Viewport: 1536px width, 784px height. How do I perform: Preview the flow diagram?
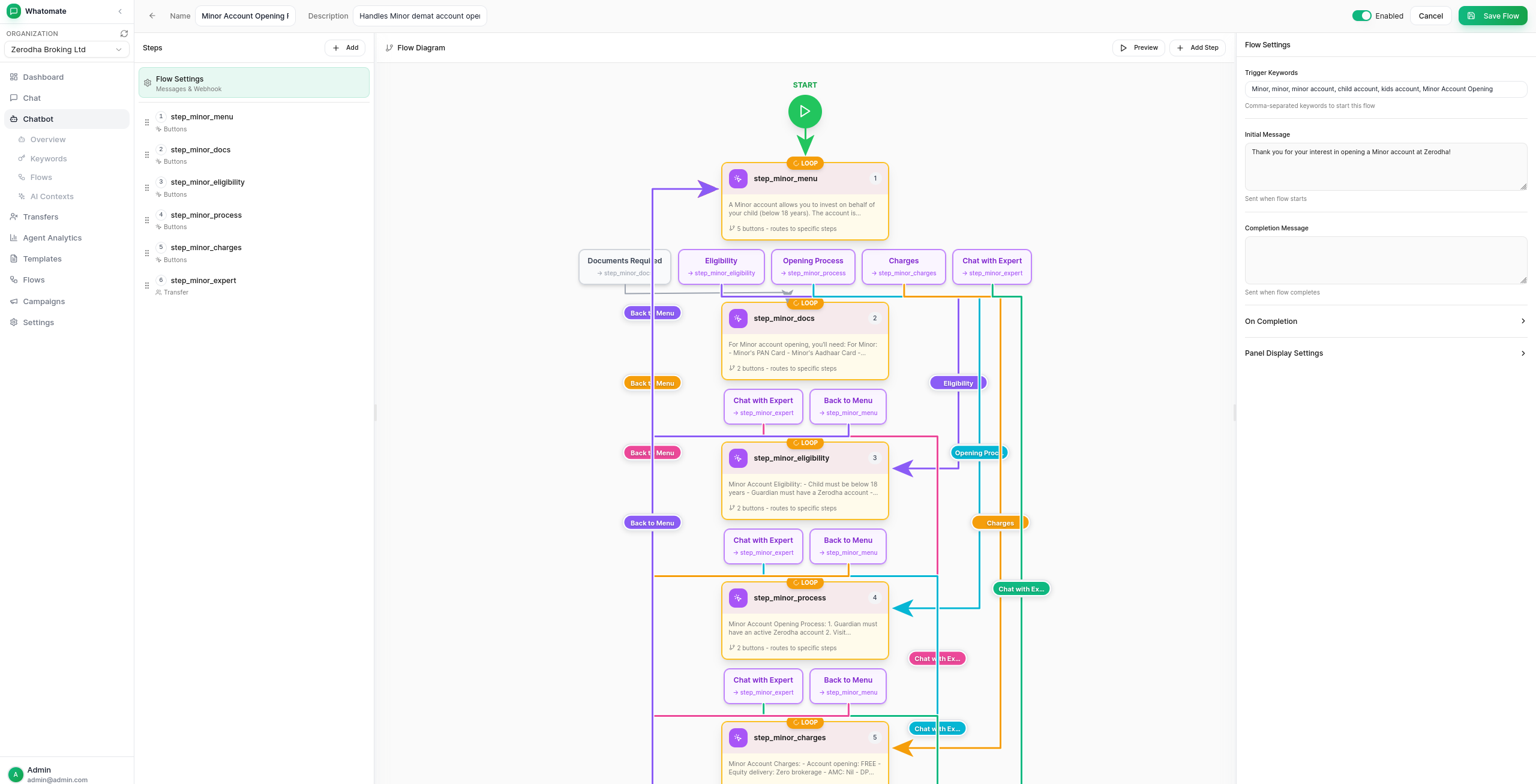point(1138,47)
